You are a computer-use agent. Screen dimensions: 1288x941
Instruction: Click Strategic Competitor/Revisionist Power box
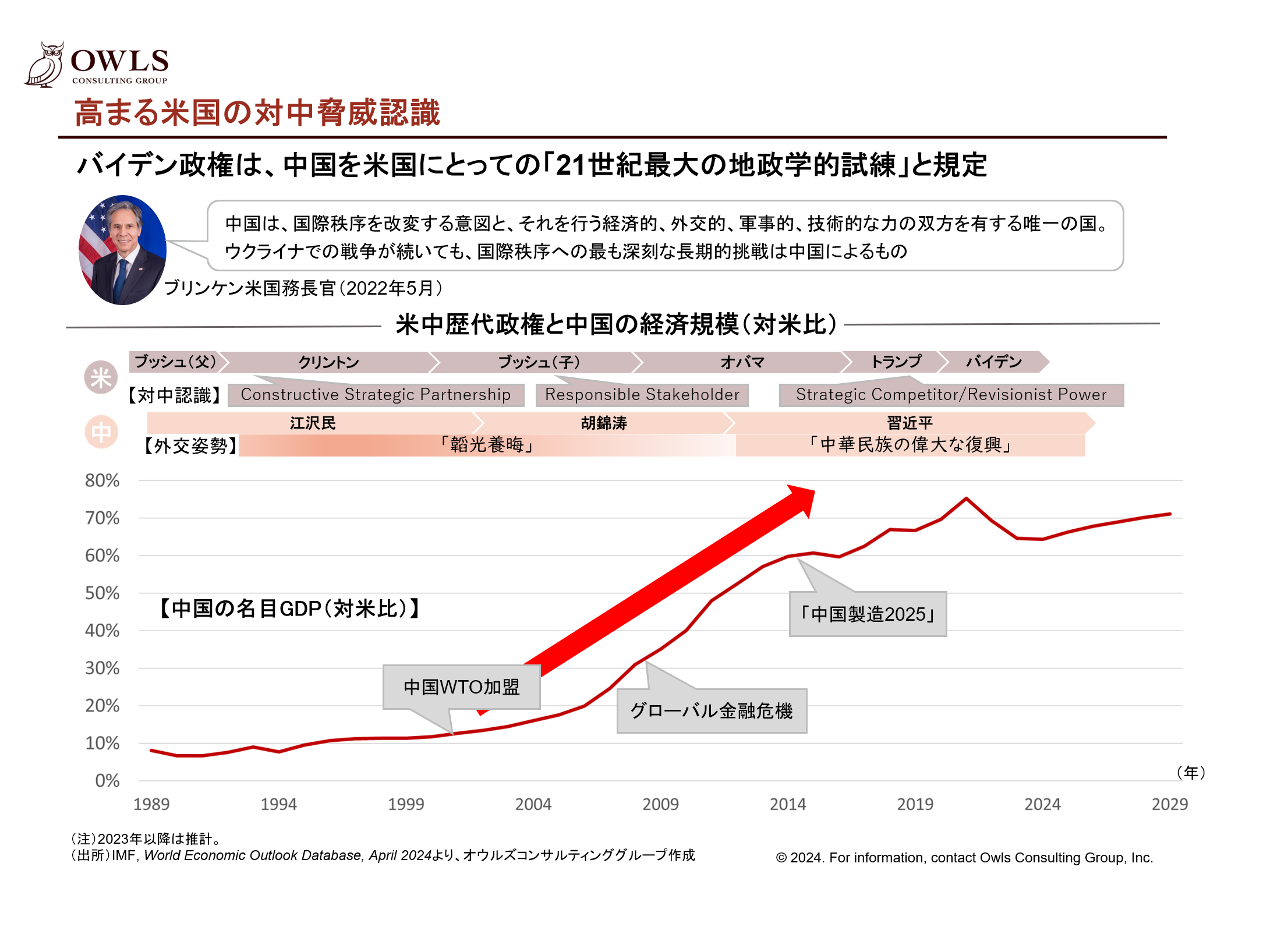click(951, 395)
